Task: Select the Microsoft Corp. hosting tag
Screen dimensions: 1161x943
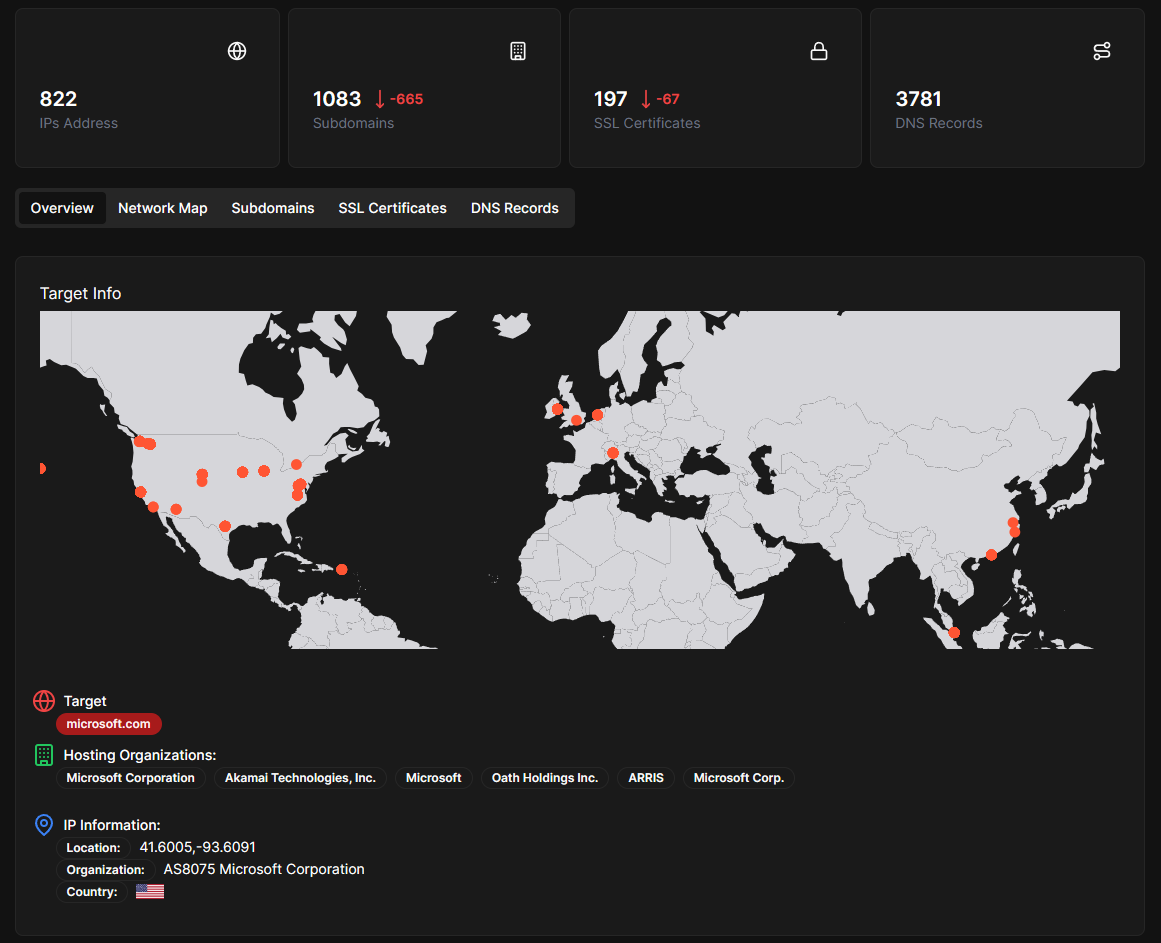Action: click(x=738, y=778)
